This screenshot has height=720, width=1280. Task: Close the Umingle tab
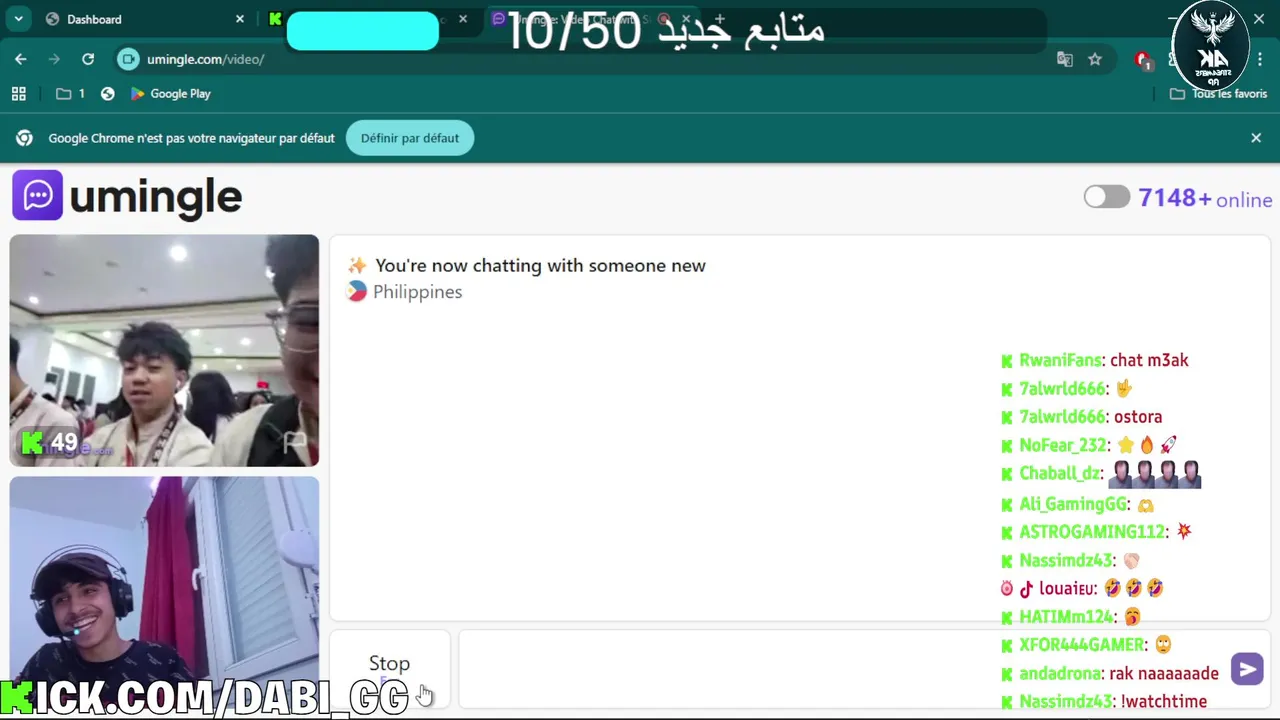686,19
